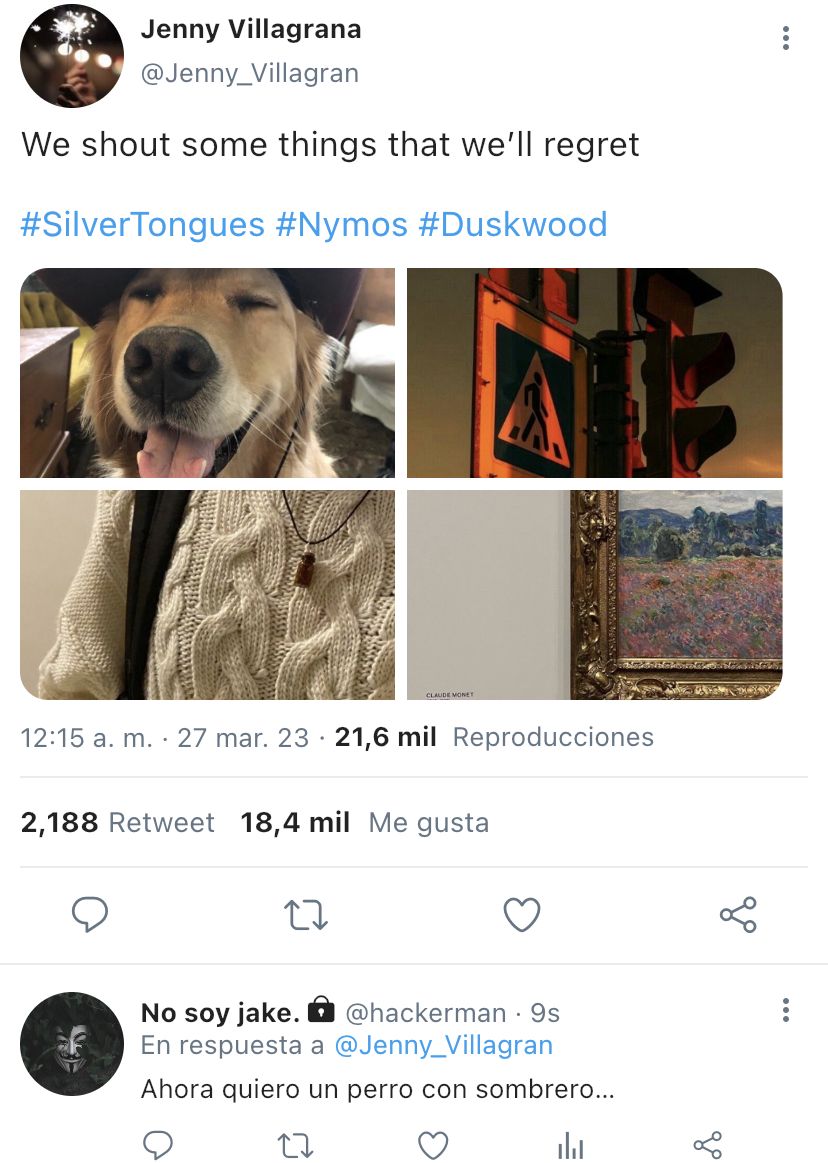Image resolution: width=828 pixels, height=1163 pixels.
Task: View the 2,188 Retweet list
Action: click(117, 823)
